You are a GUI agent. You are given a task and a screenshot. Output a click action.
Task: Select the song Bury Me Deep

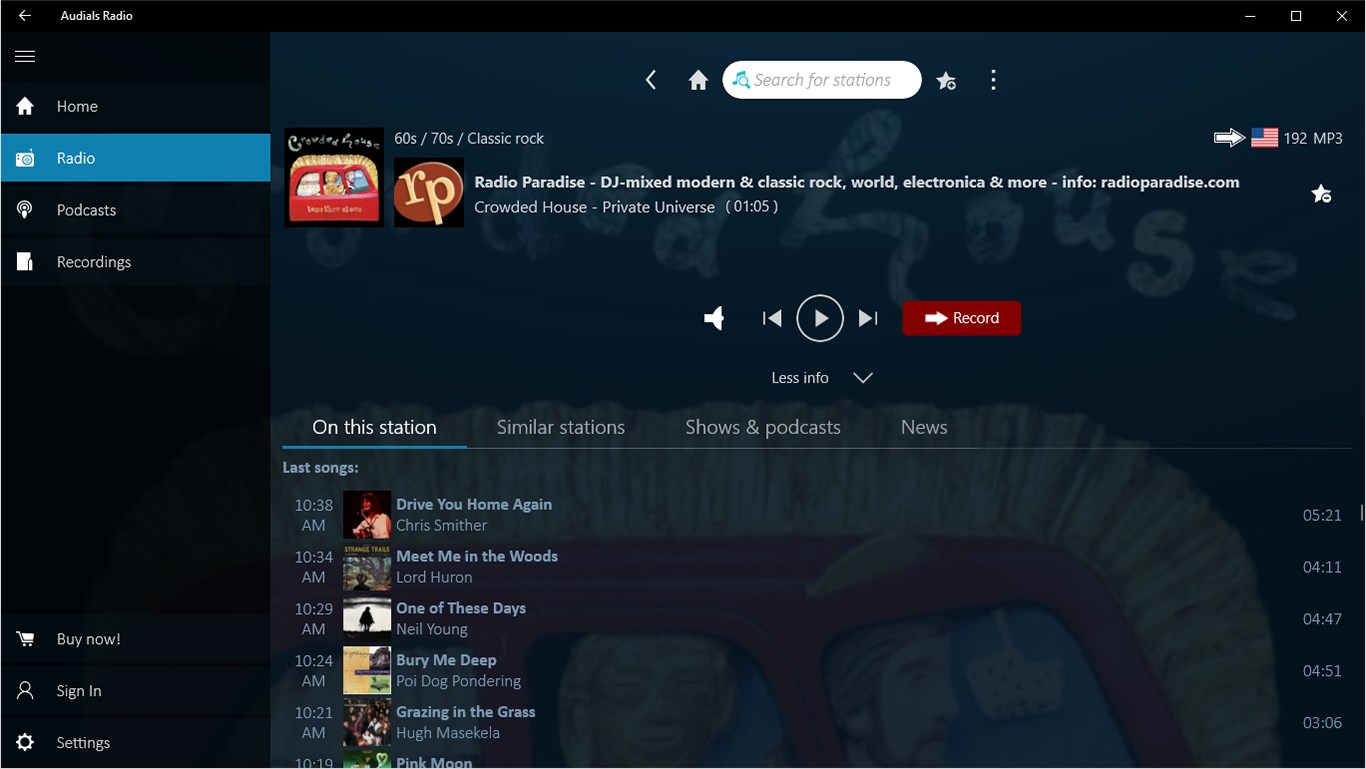(446, 660)
